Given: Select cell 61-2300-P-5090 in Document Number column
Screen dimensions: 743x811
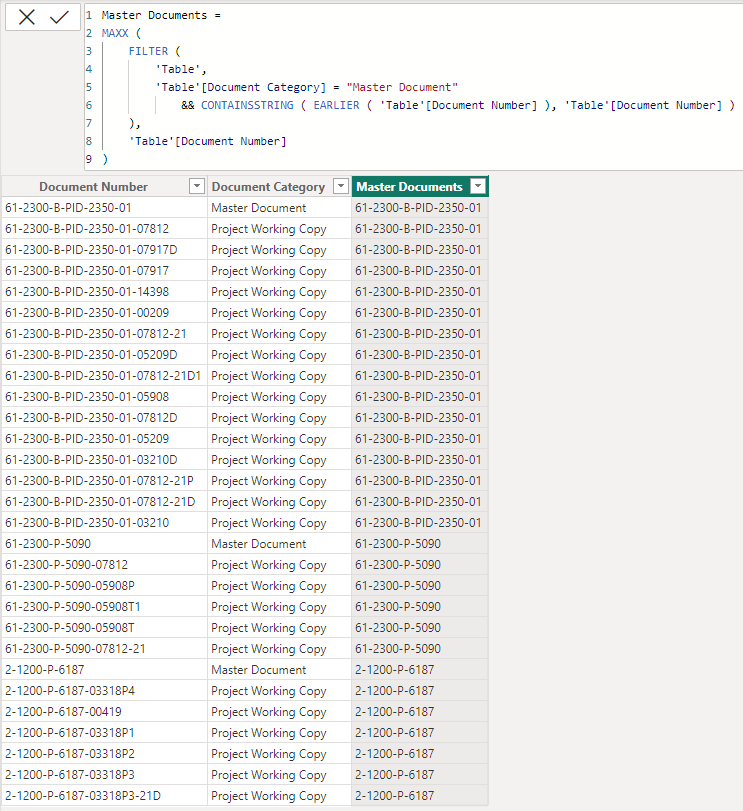Looking at the screenshot, I should 104,544.
